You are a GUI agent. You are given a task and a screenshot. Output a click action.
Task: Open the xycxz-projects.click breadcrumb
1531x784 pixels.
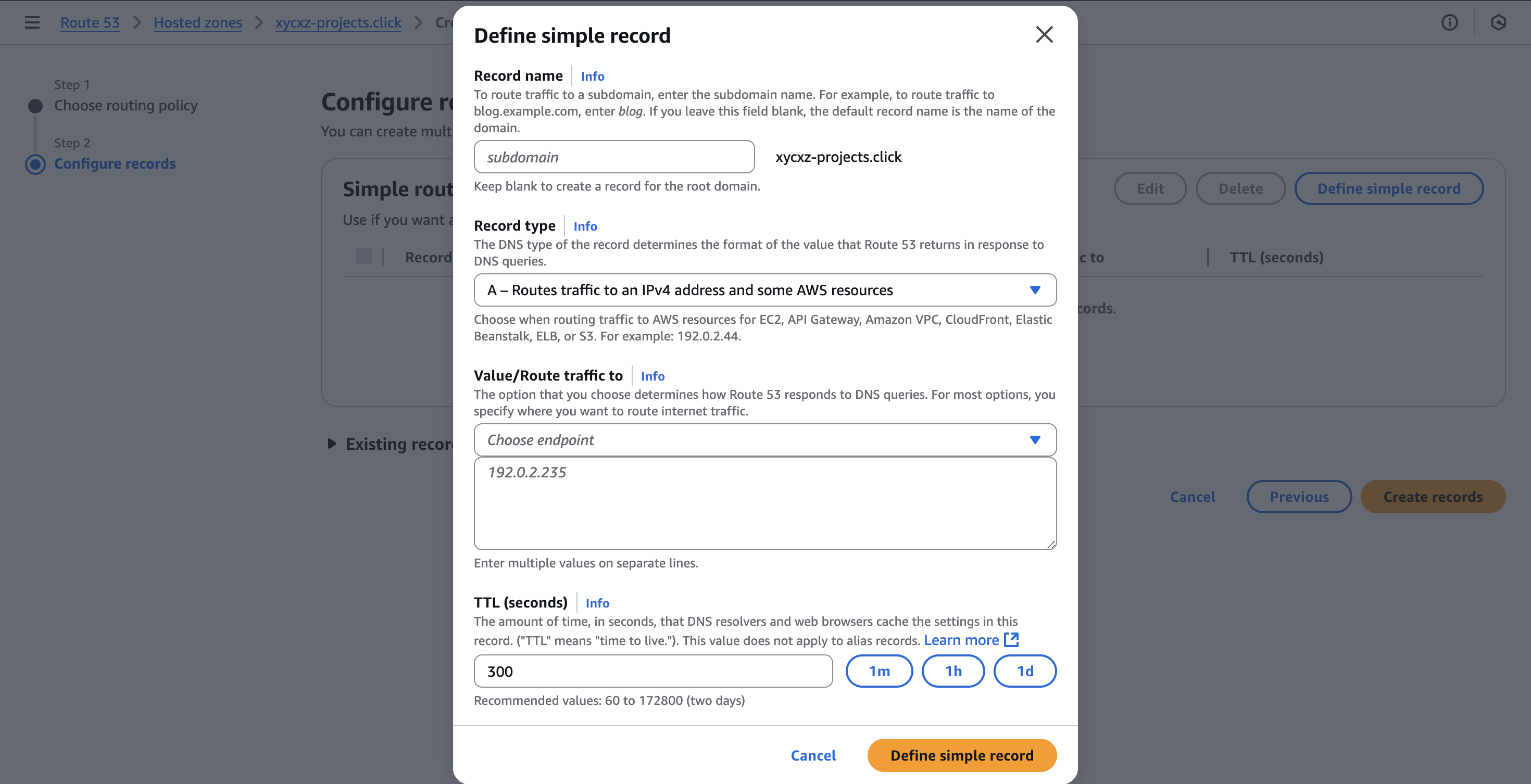[337, 22]
